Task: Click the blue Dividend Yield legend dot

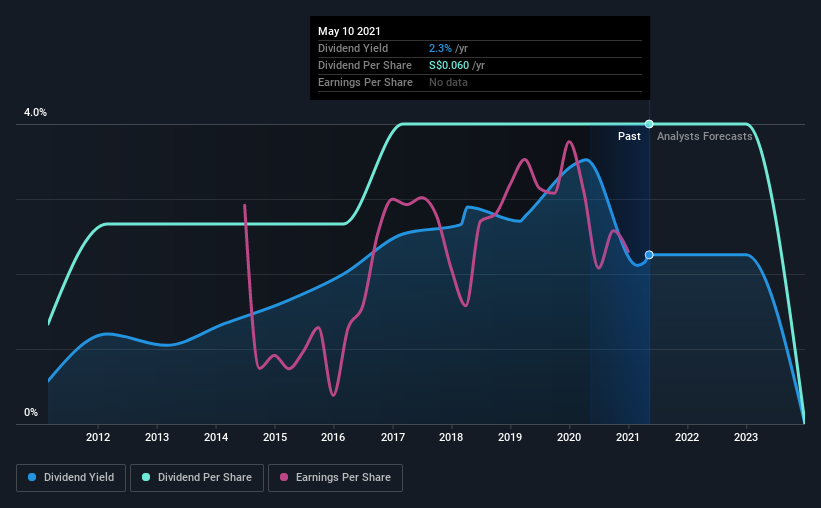Action: [32, 477]
